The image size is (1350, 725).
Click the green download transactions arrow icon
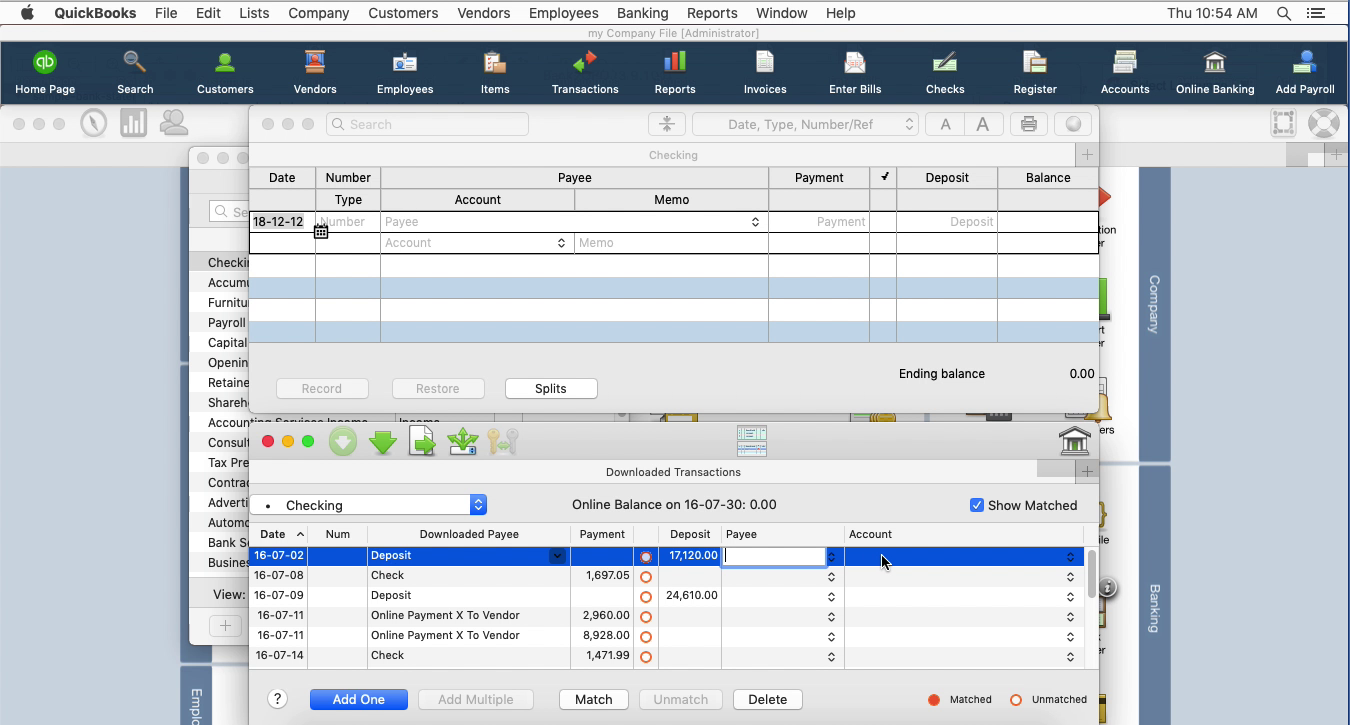point(383,441)
